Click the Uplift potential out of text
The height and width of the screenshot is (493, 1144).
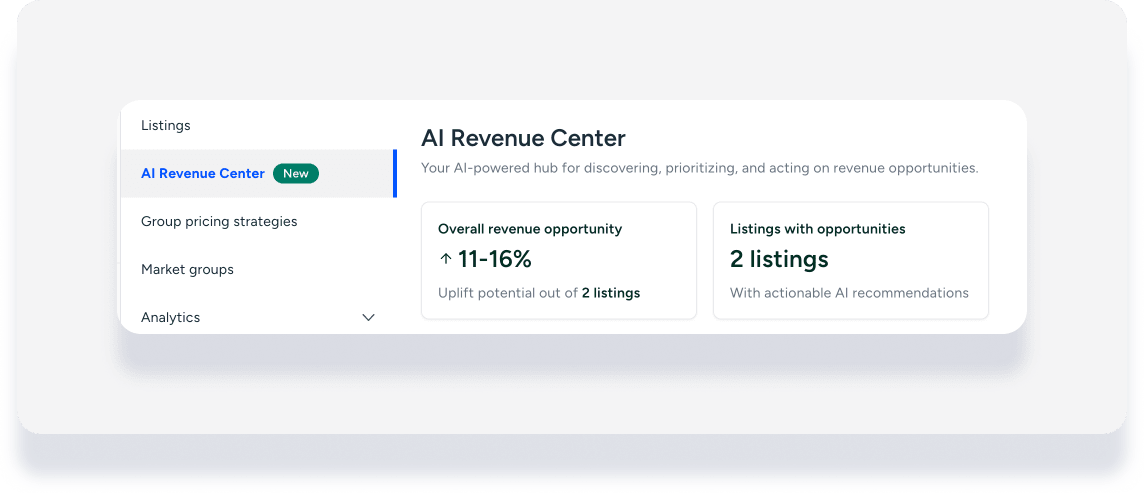pos(508,293)
